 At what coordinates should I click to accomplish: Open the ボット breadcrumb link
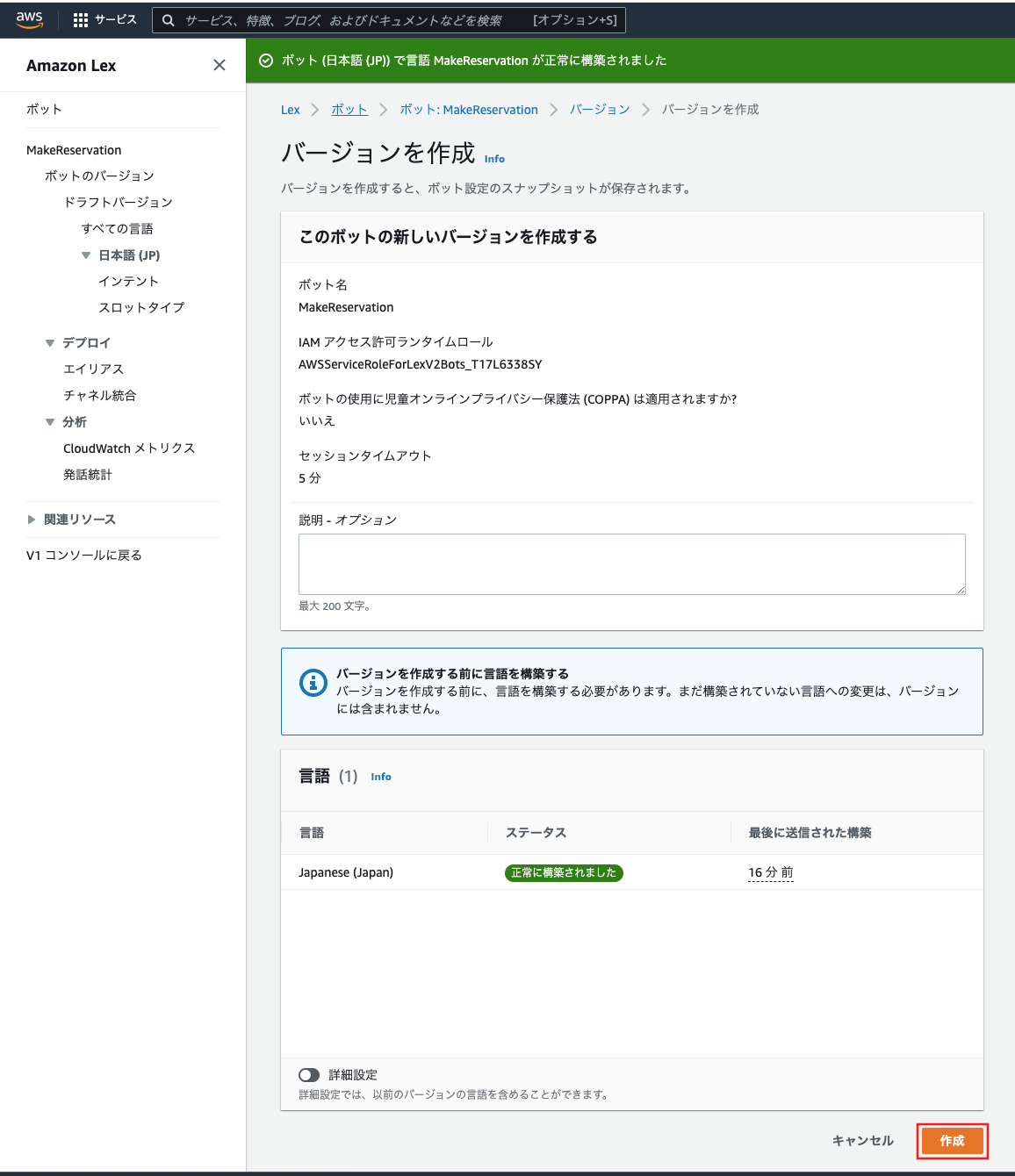(349, 110)
